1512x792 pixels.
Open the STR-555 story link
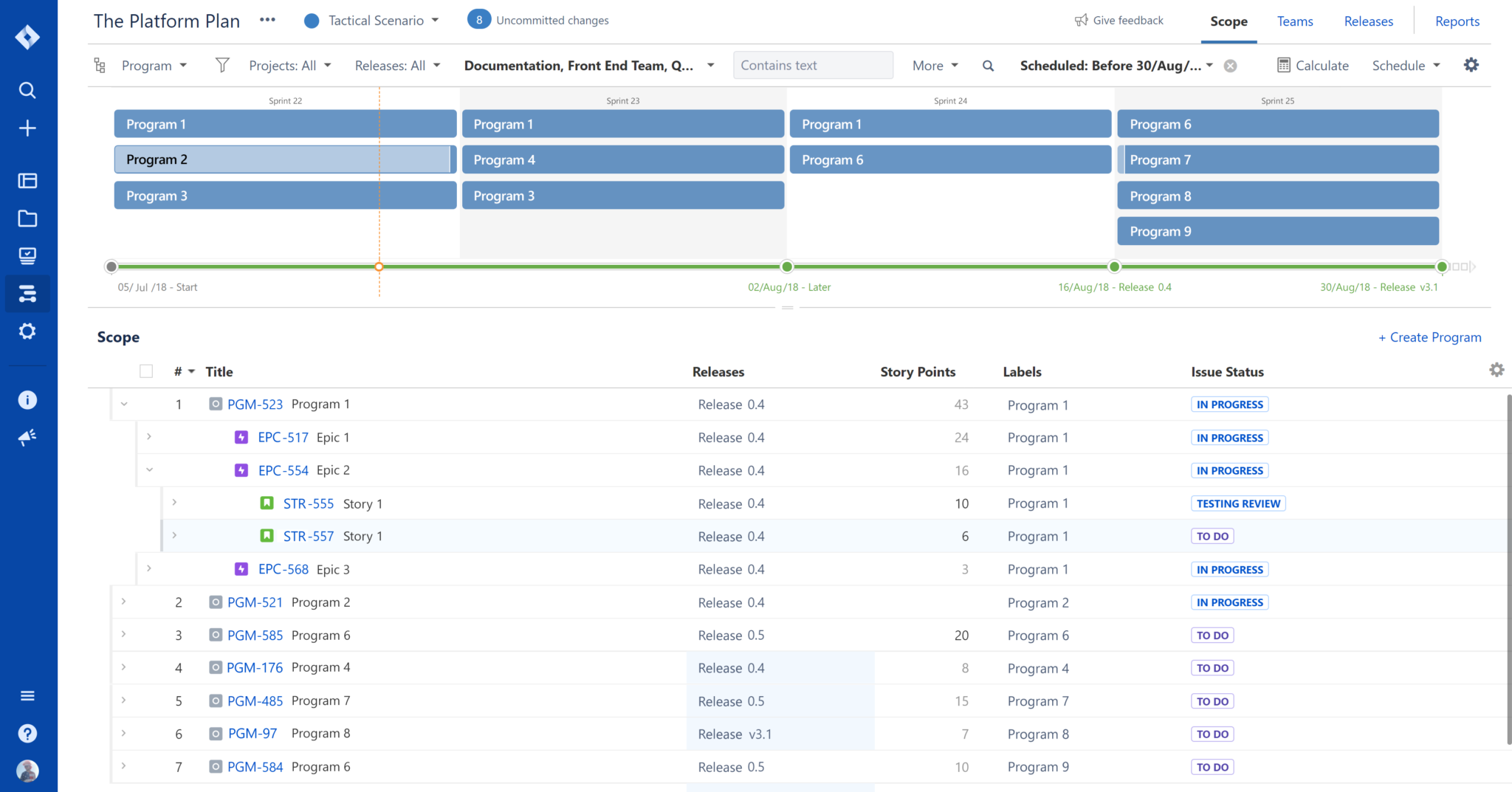308,503
